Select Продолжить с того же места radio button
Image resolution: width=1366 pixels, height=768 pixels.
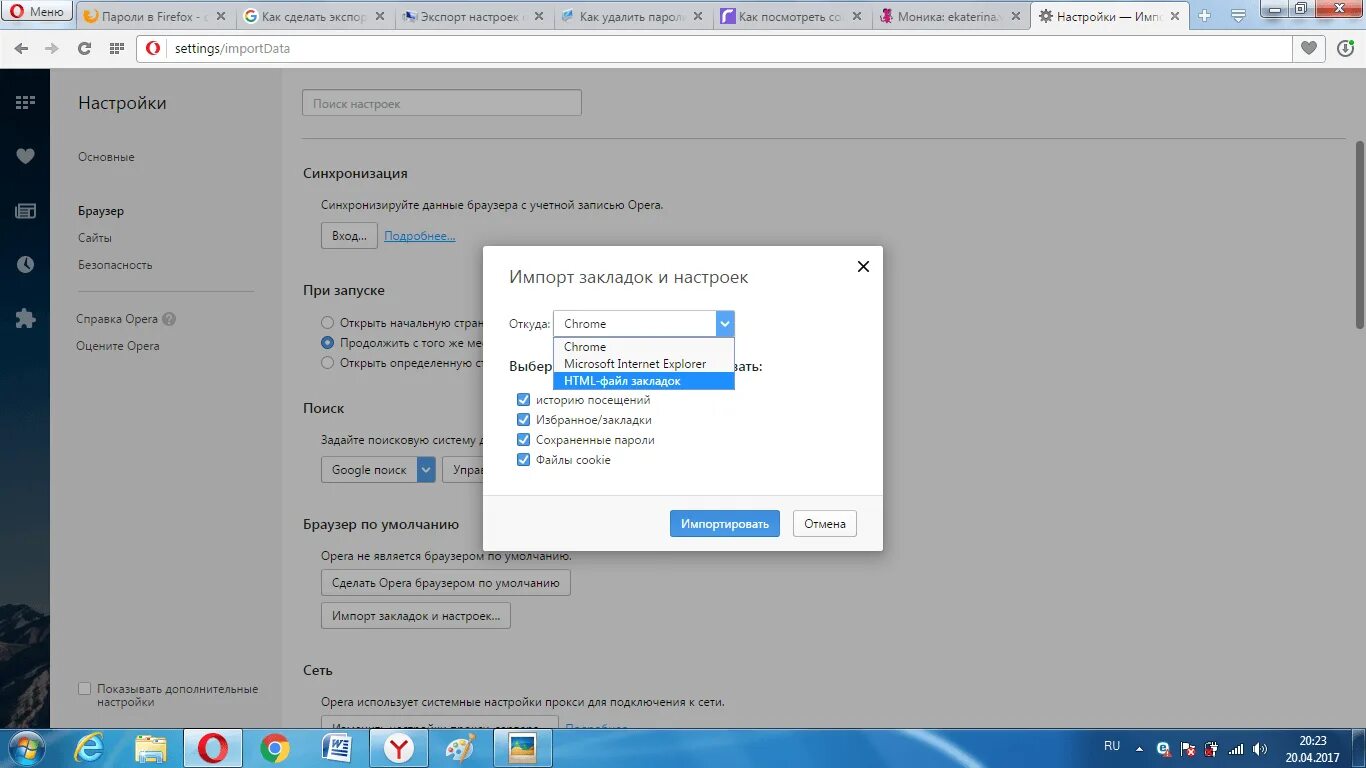click(x=327, y=343)
